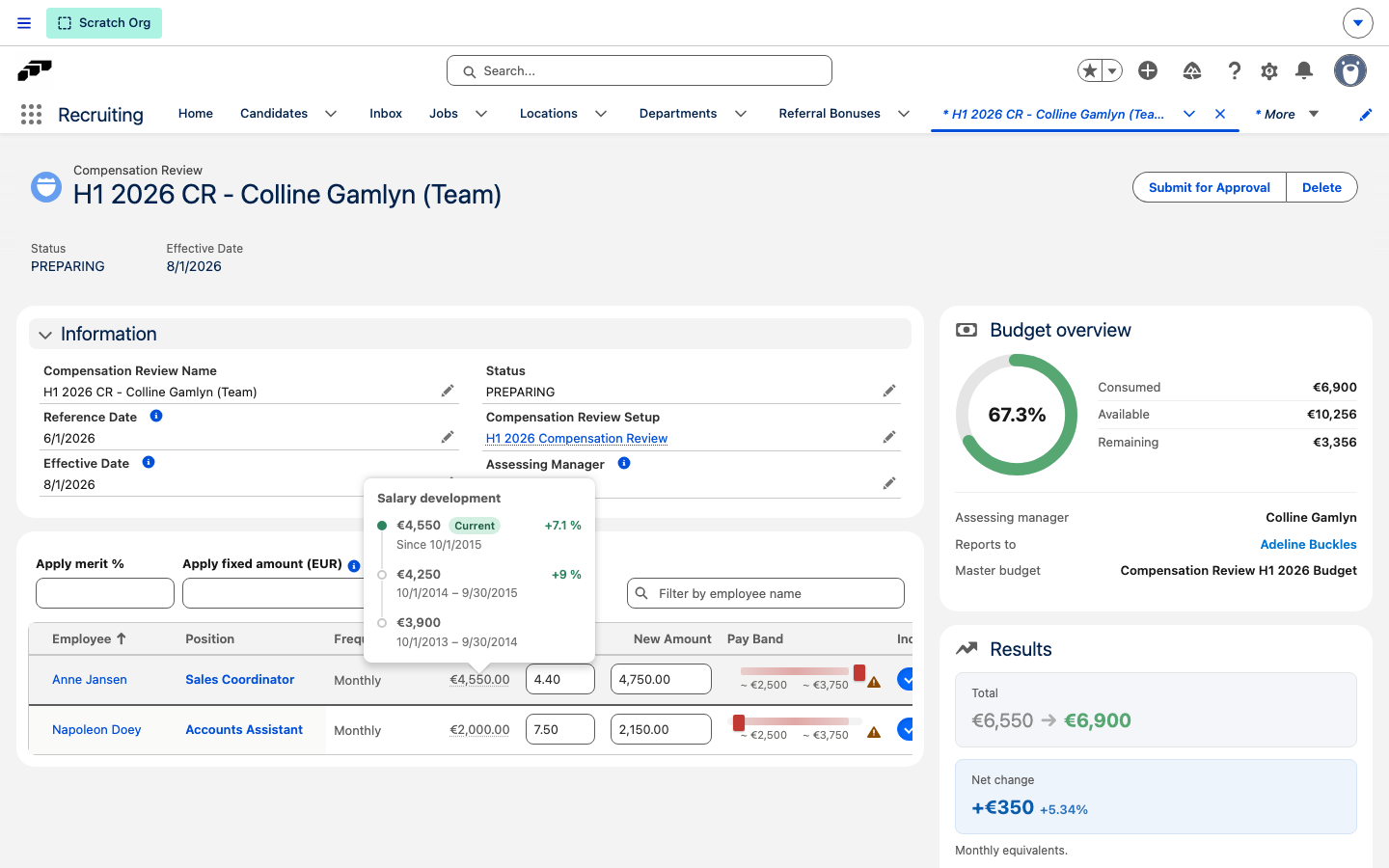Image resolution: width=1389 pixels, height=868 pixels.
Task: Open the App Launcher grid icon
Action: (31, 115)
